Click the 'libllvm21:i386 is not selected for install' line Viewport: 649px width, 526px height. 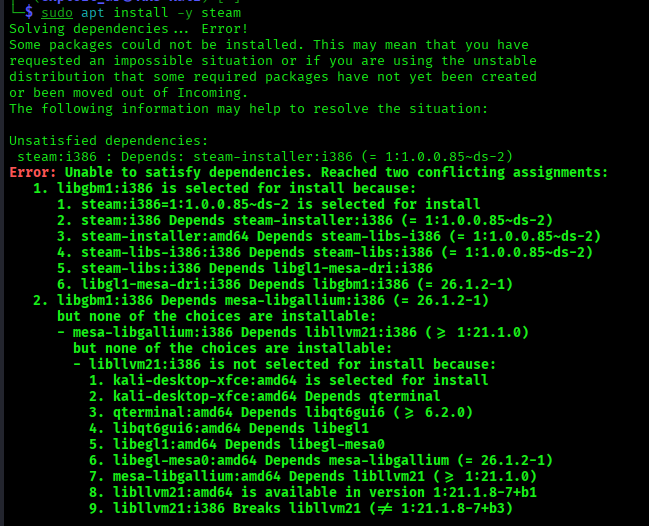[284, 365]
